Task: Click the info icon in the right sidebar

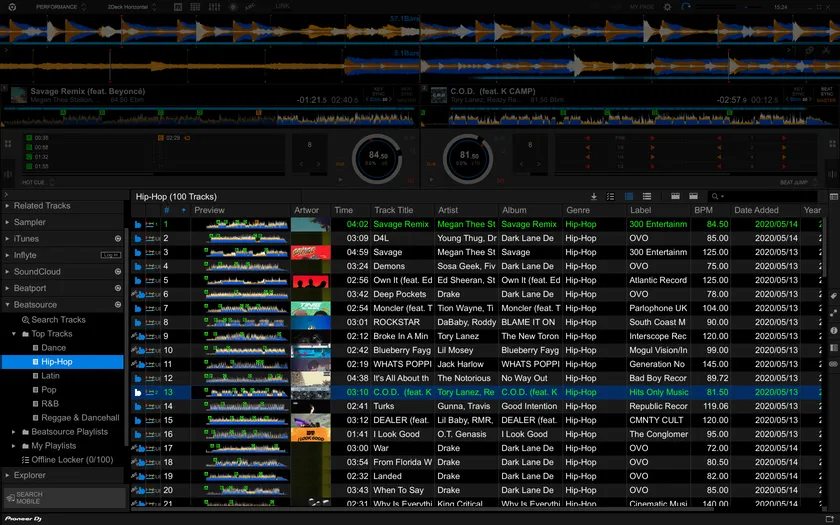Action: click(833, 330)
